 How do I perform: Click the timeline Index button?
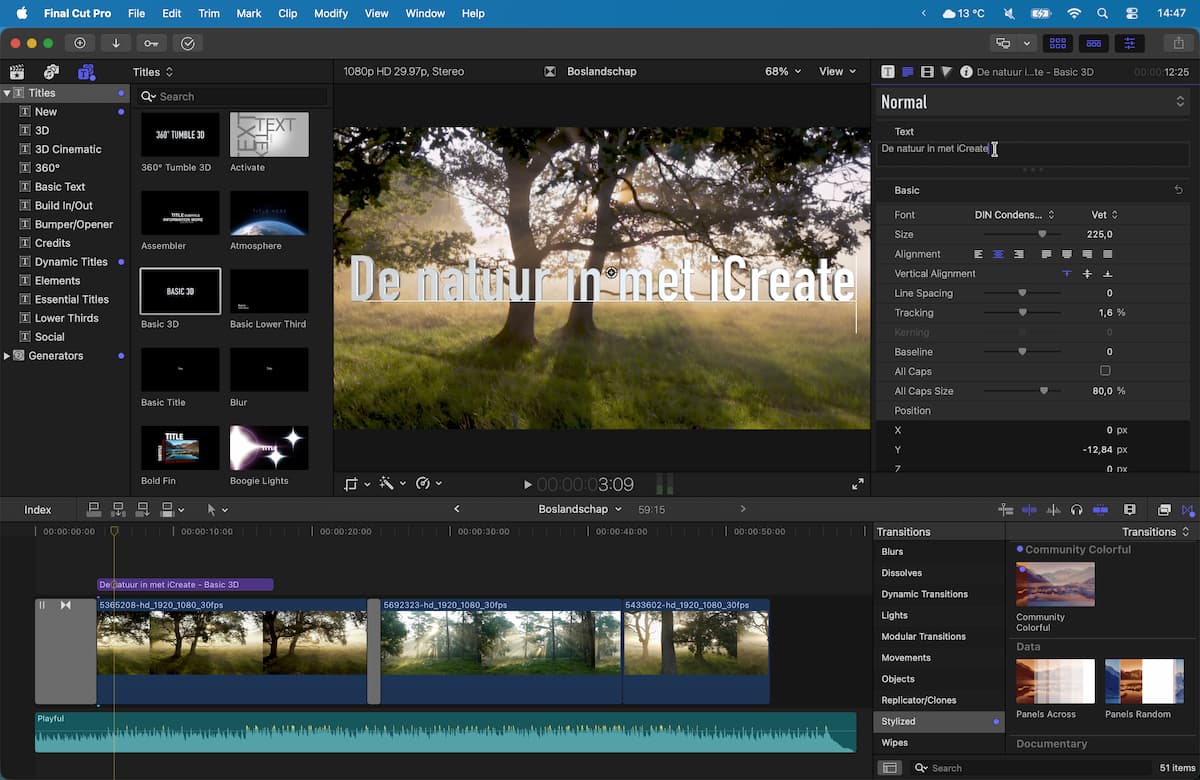click(x=38, y=509)
